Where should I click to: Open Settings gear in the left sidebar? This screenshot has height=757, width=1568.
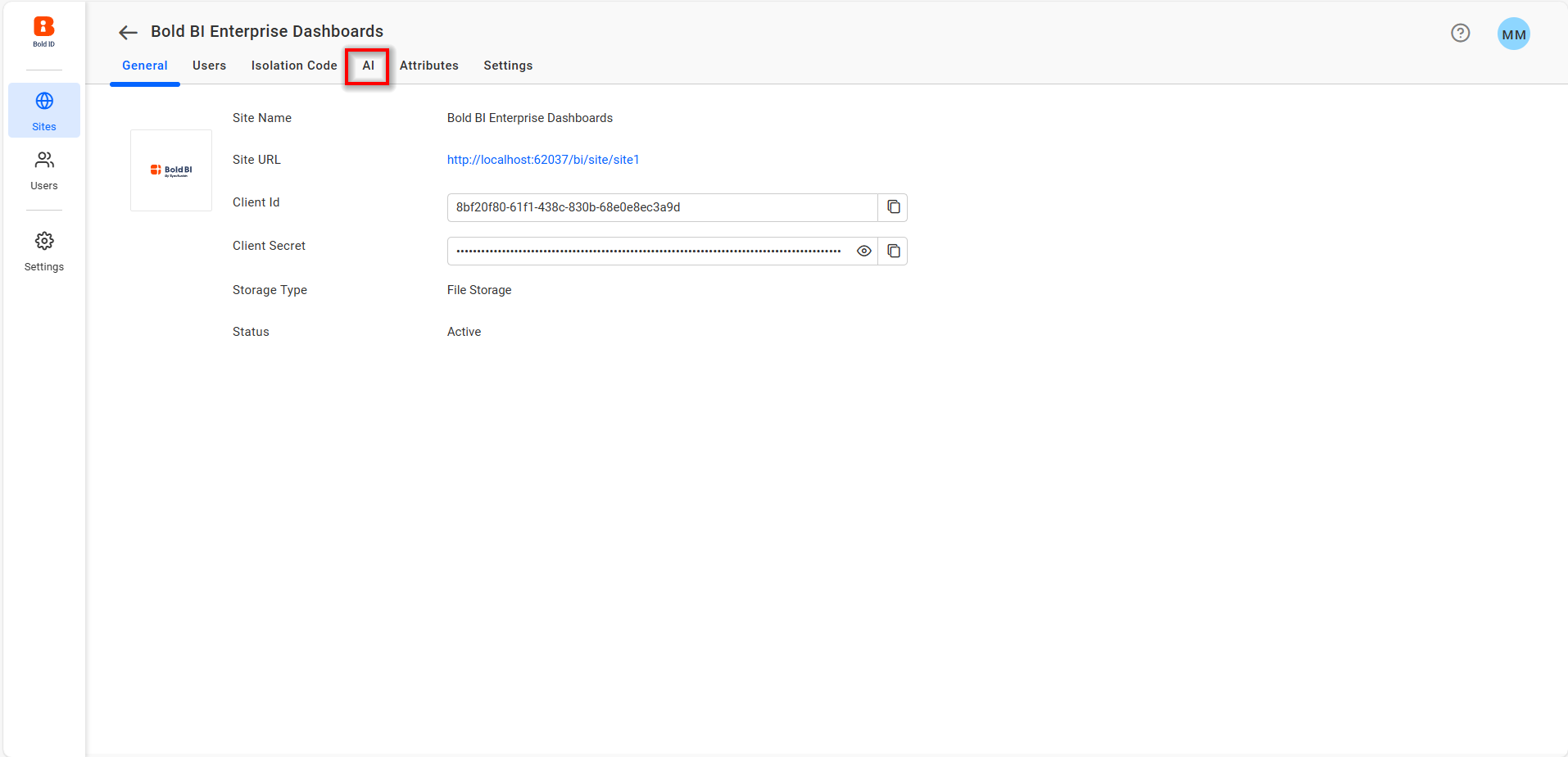[x=44, y=252]
